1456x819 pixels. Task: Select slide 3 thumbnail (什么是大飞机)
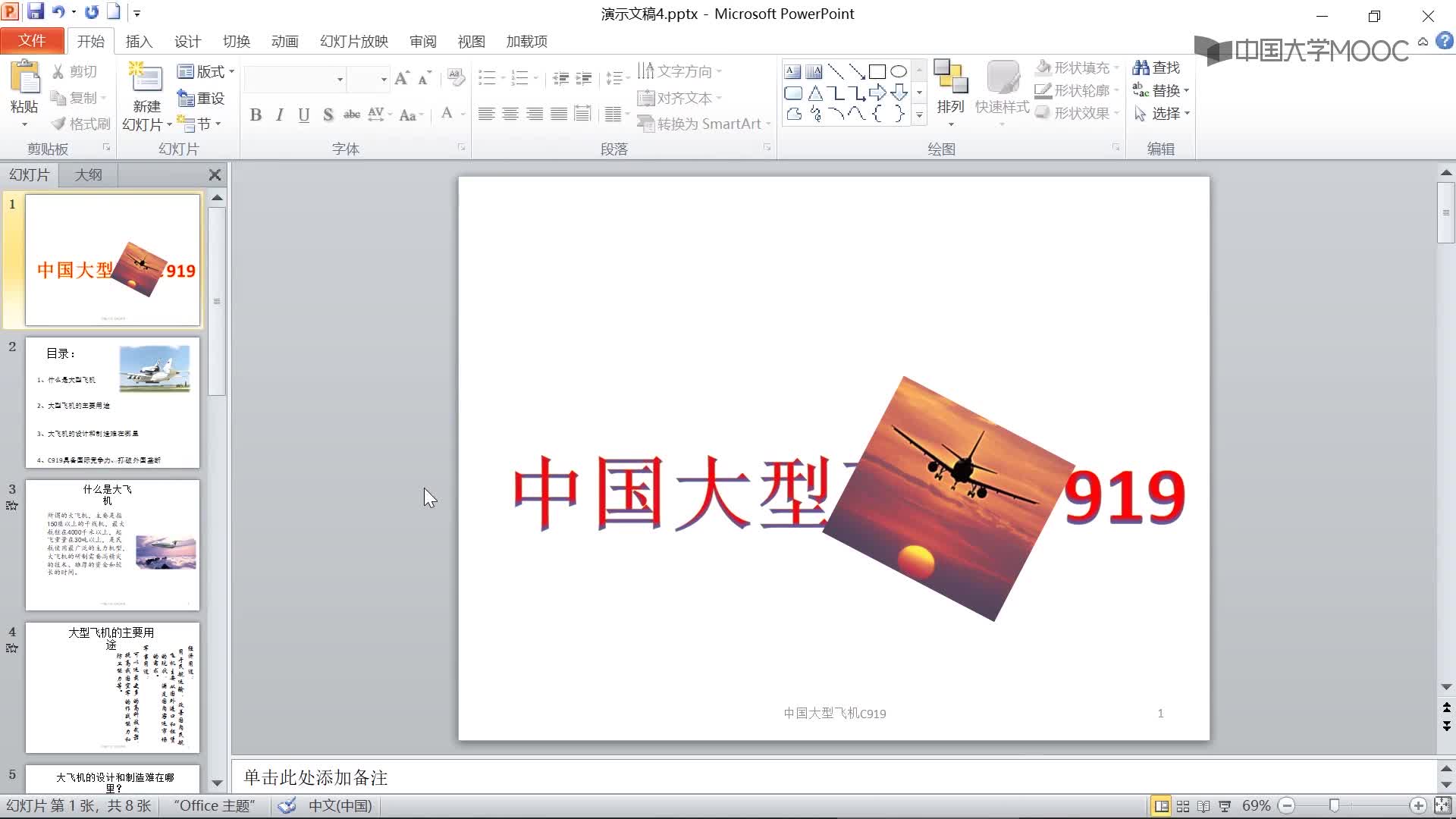112,544
